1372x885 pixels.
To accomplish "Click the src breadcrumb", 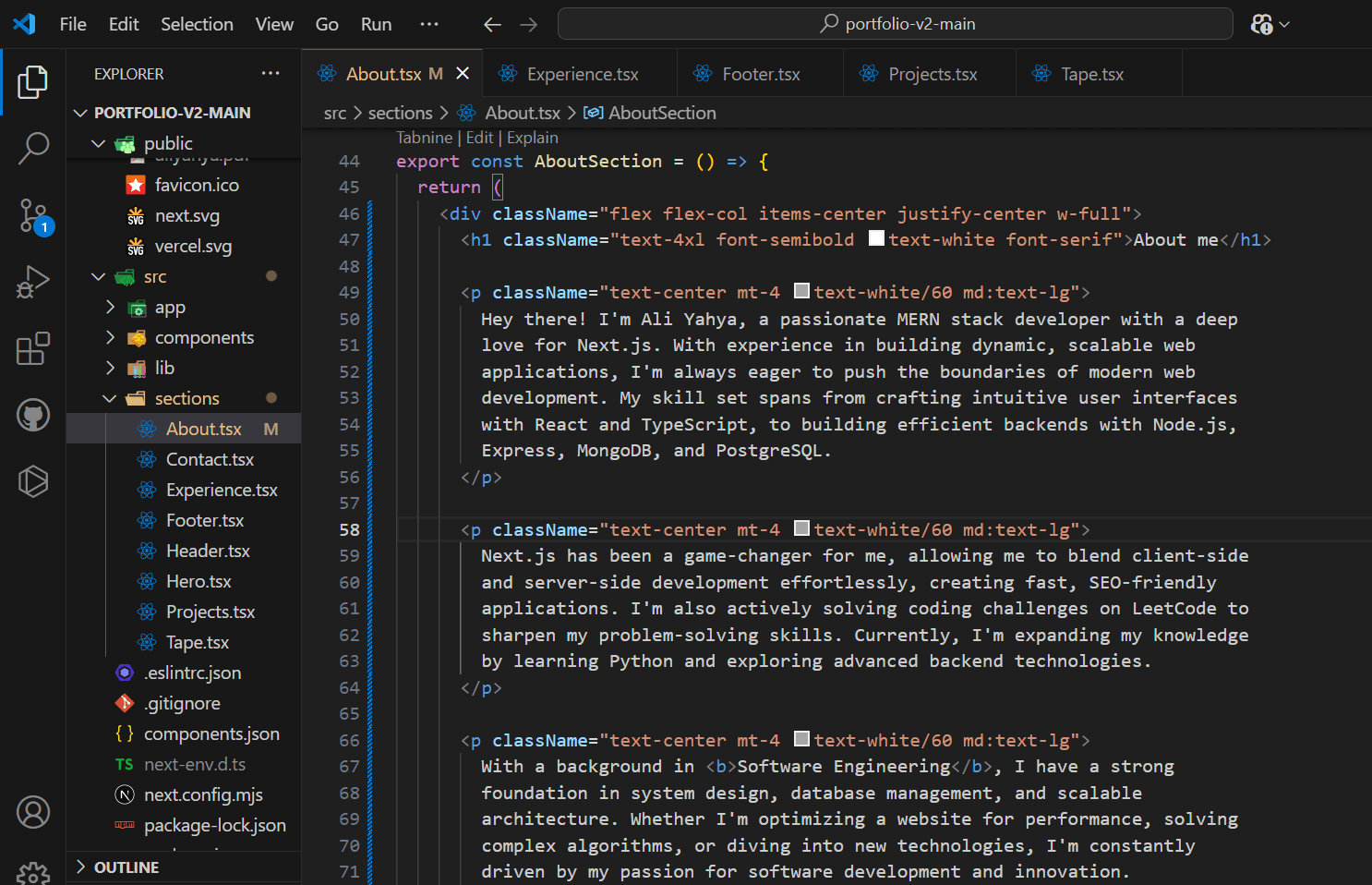I will 334,113.
